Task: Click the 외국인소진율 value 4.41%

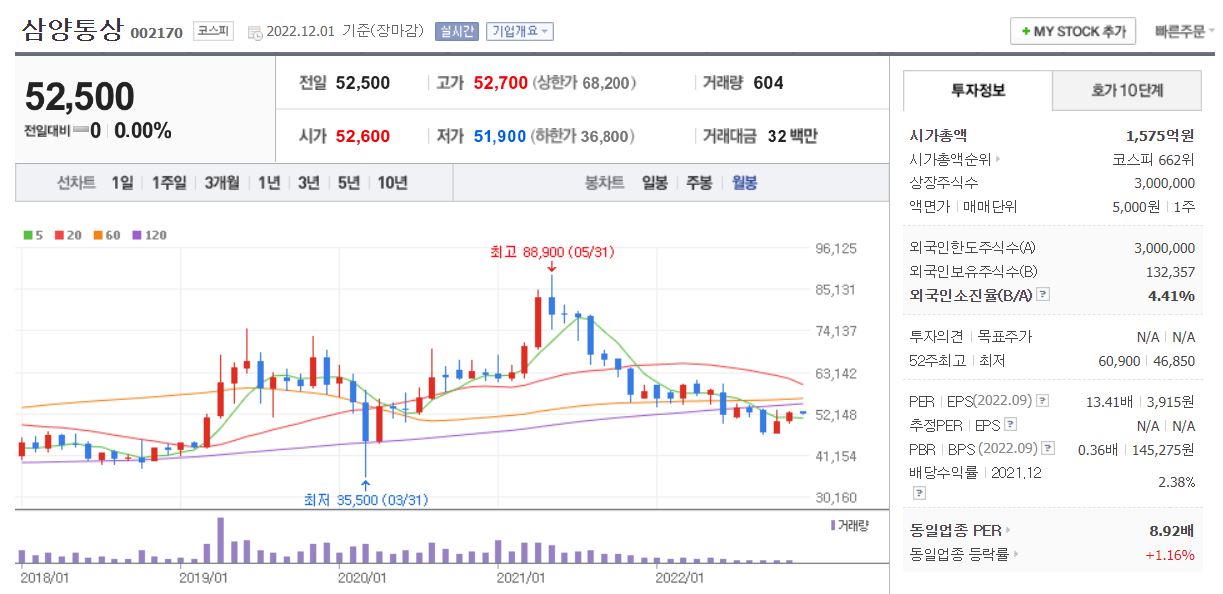Action: click(1172, 295)
